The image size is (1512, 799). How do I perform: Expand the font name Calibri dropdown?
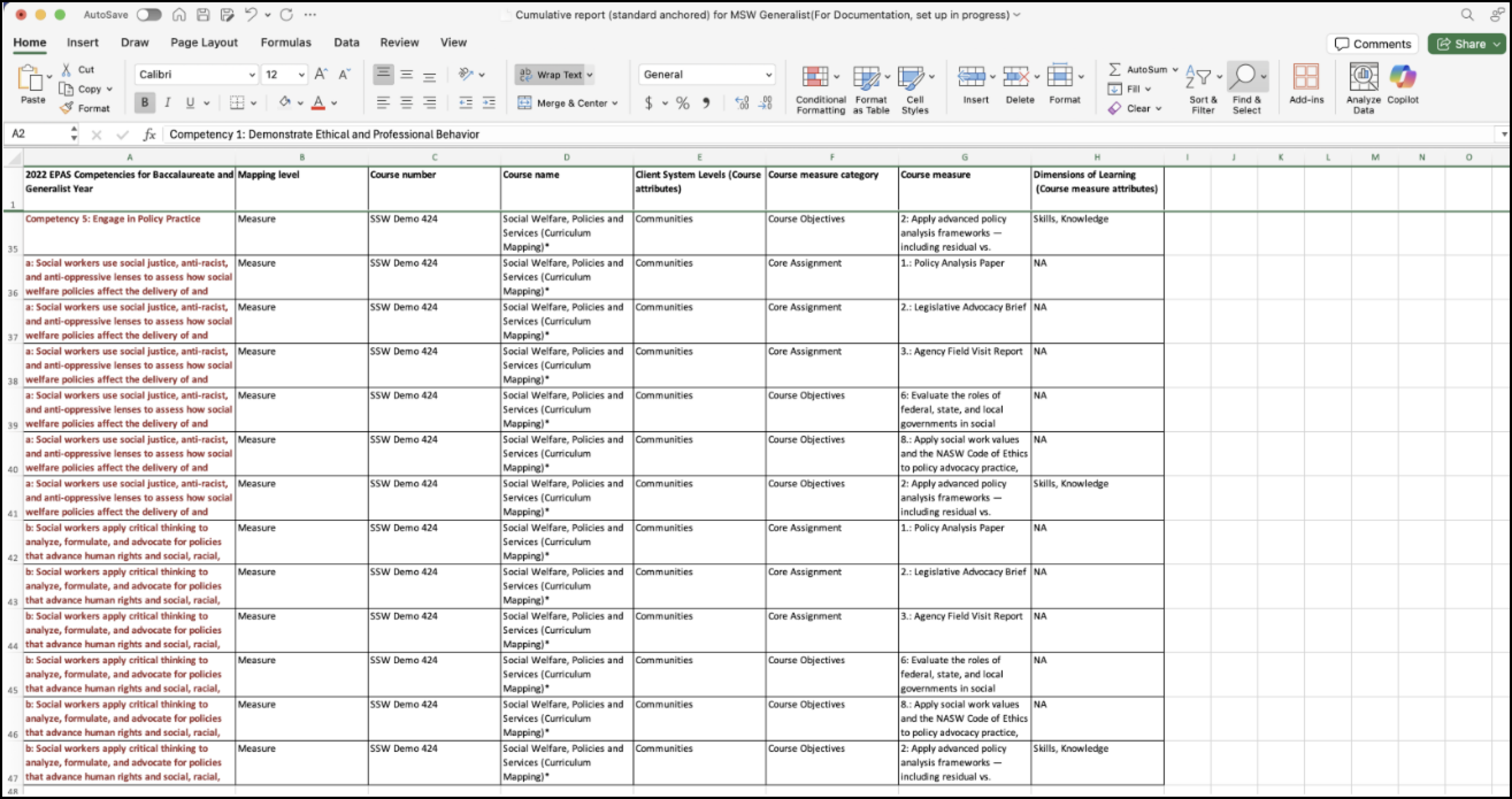pos(252,75)
